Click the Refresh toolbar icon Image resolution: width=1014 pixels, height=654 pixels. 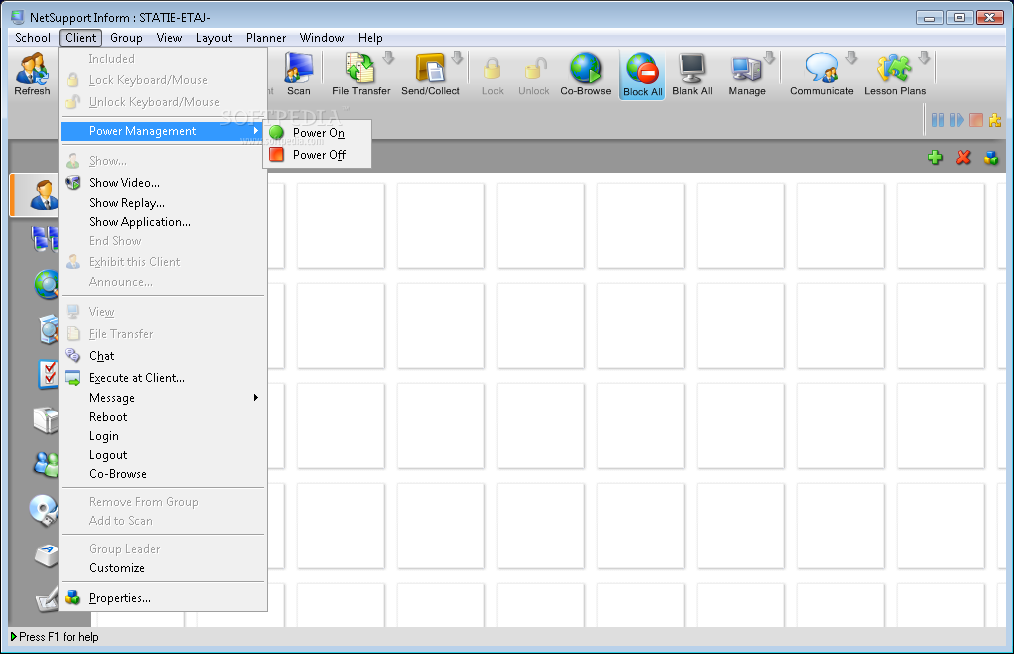[32, 74]
